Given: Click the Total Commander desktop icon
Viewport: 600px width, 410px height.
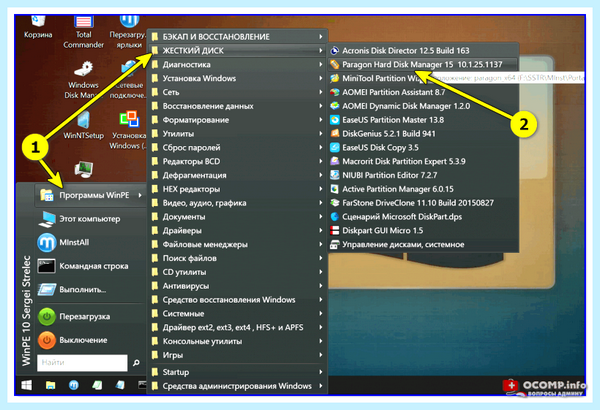Looking at the screenshot, I should click(x=83, y=22).
